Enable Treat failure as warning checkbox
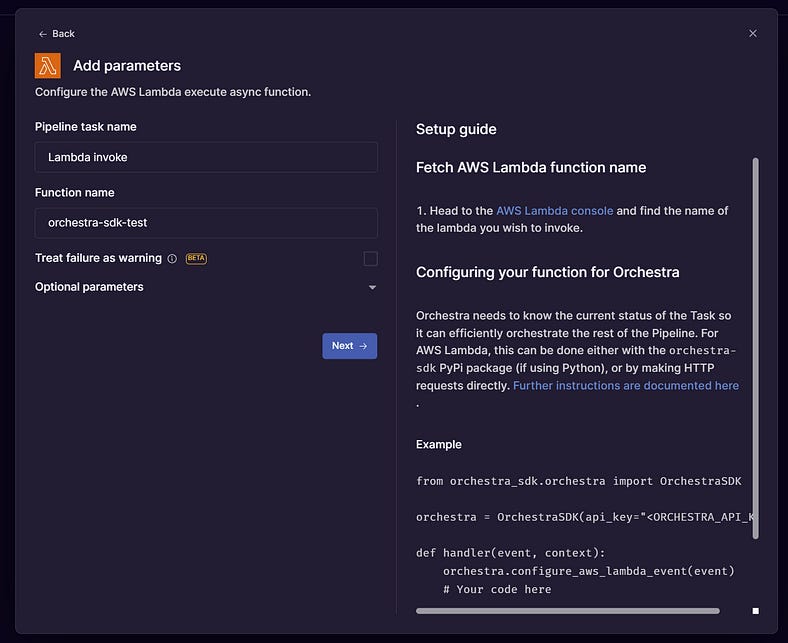 pos(370,258)
